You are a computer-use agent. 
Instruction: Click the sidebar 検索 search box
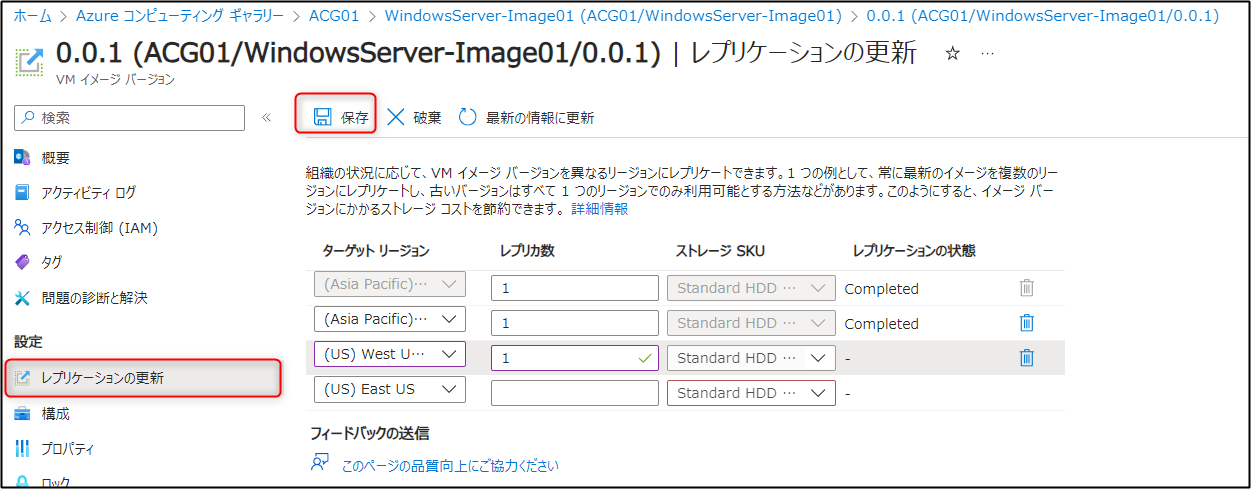(129, 118)
